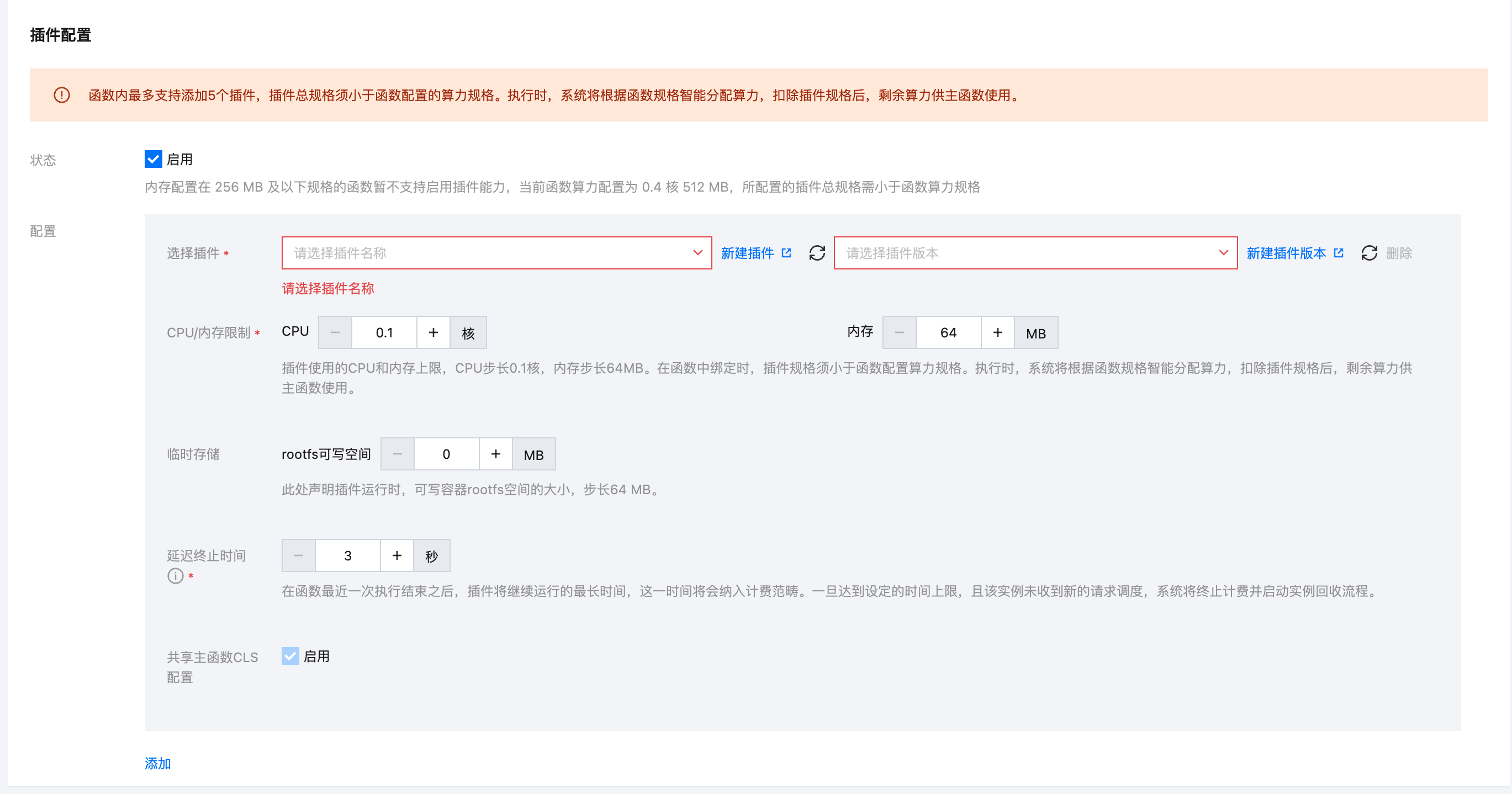
Task: Uncheck the 状态 启用 checkbox
Action: point(153,159)
